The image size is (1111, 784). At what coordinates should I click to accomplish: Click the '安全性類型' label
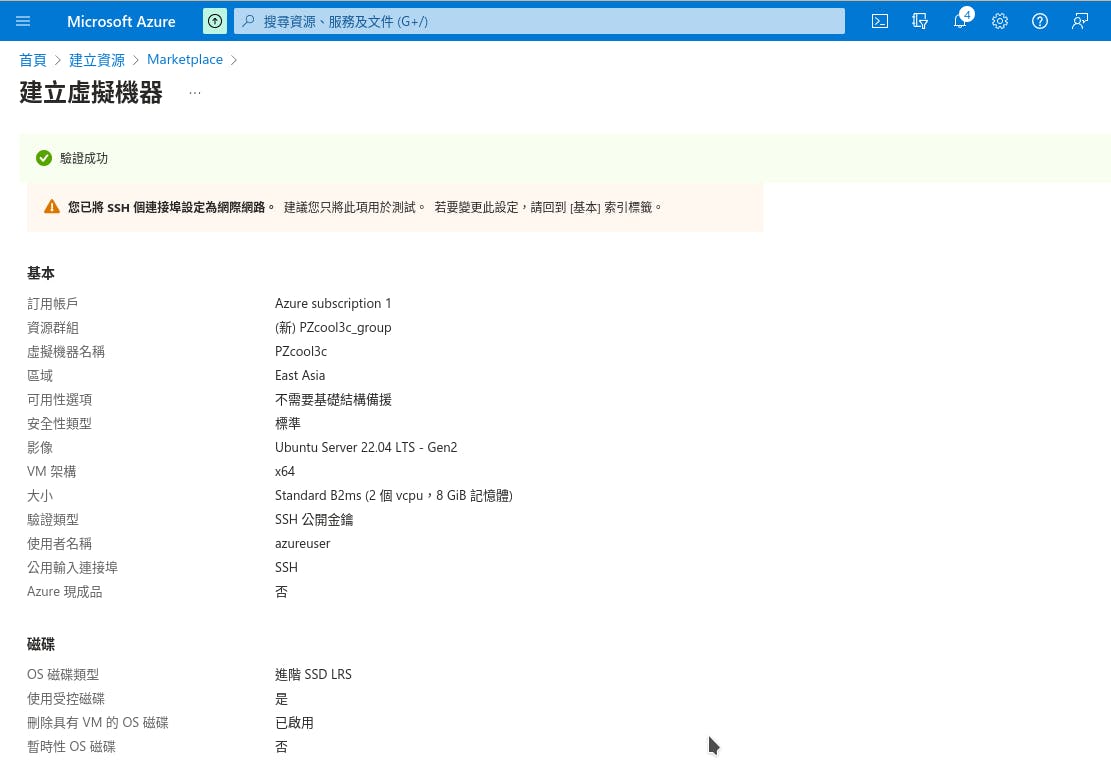60,424
